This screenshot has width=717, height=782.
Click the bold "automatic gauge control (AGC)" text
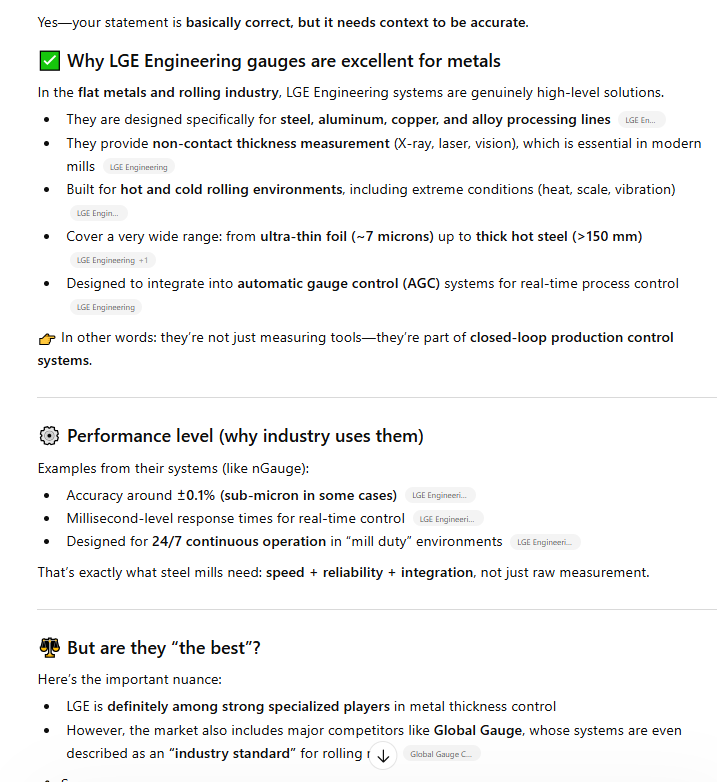[338, 283]
